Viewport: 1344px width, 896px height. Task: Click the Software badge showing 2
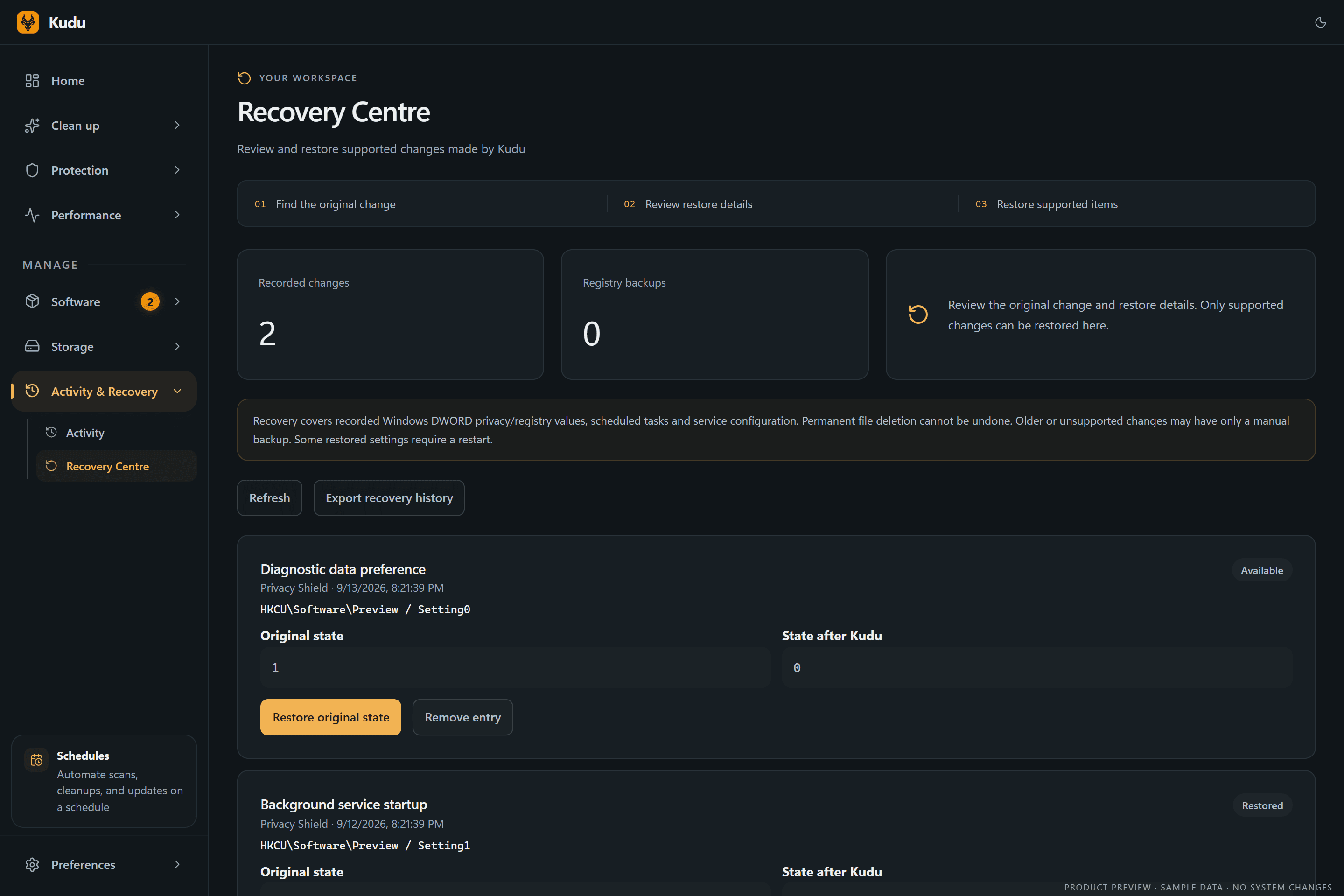point(150,302)
